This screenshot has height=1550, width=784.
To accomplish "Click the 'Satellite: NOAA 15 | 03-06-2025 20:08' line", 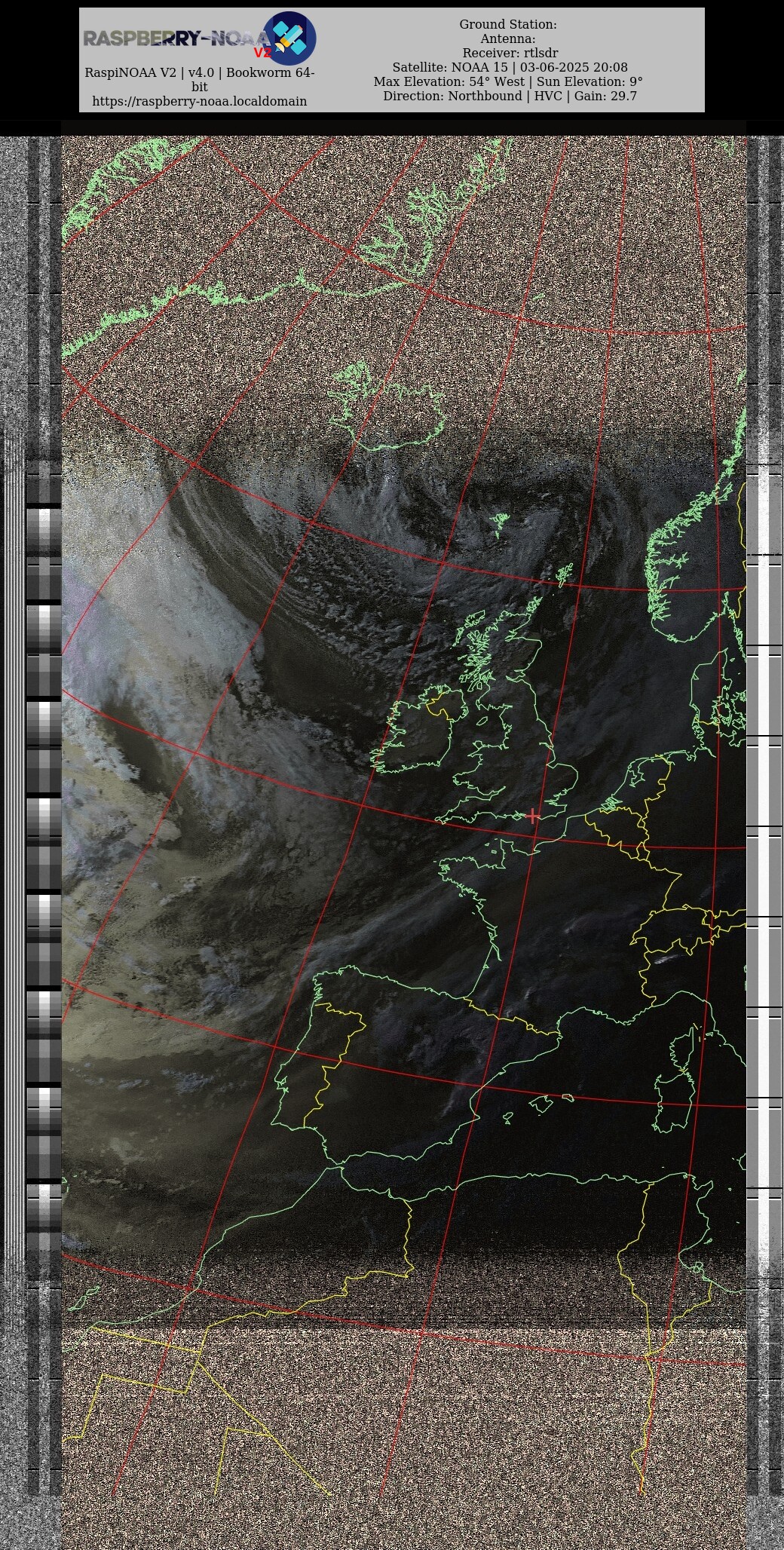I will point(510,68).
